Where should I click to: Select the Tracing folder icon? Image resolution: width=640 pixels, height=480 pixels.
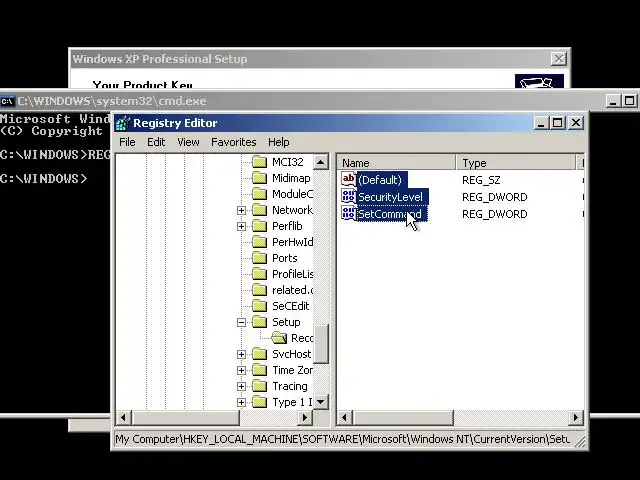tap(260, 386)
